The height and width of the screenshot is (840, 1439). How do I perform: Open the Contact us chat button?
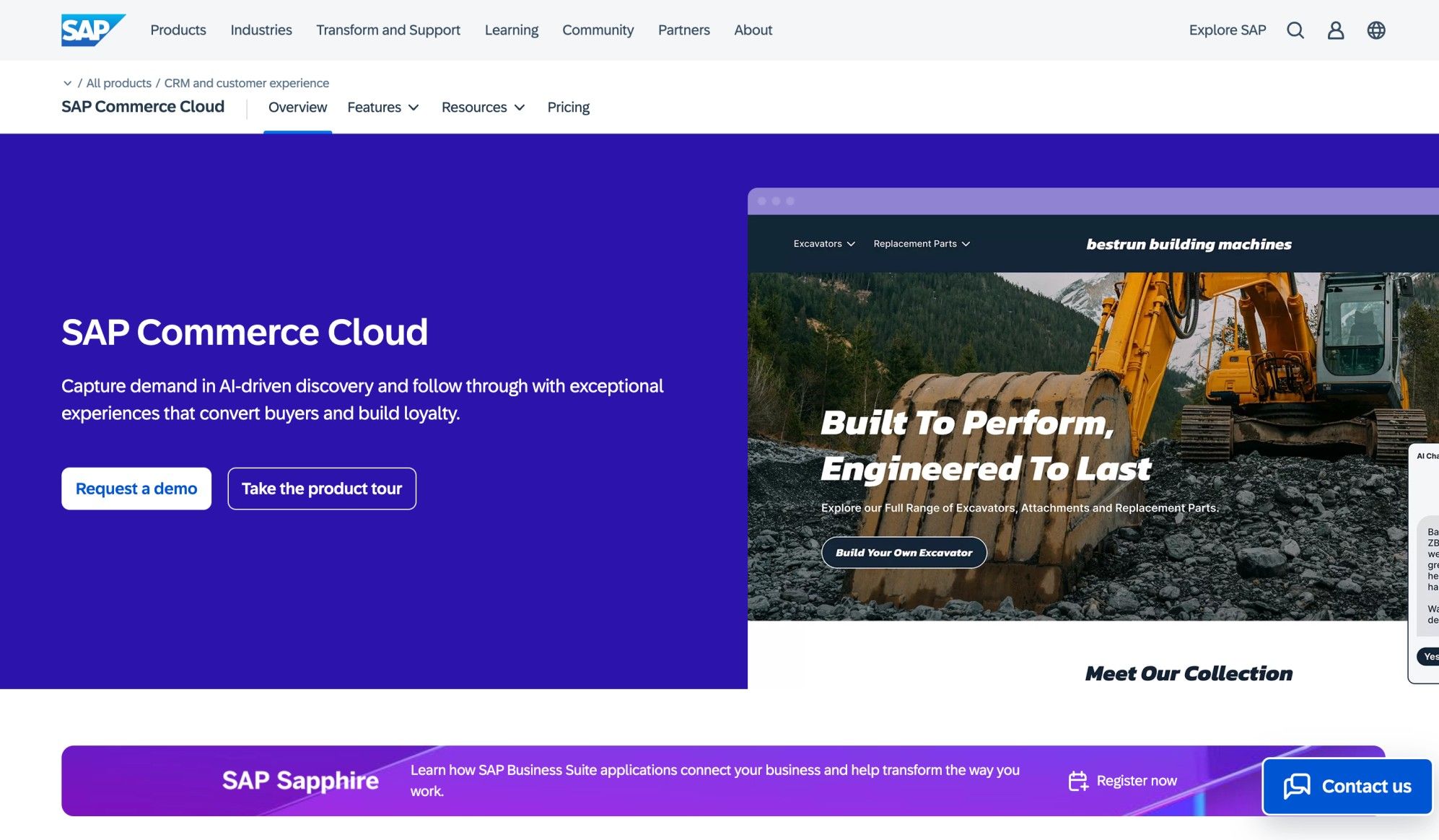point(1347,786)
